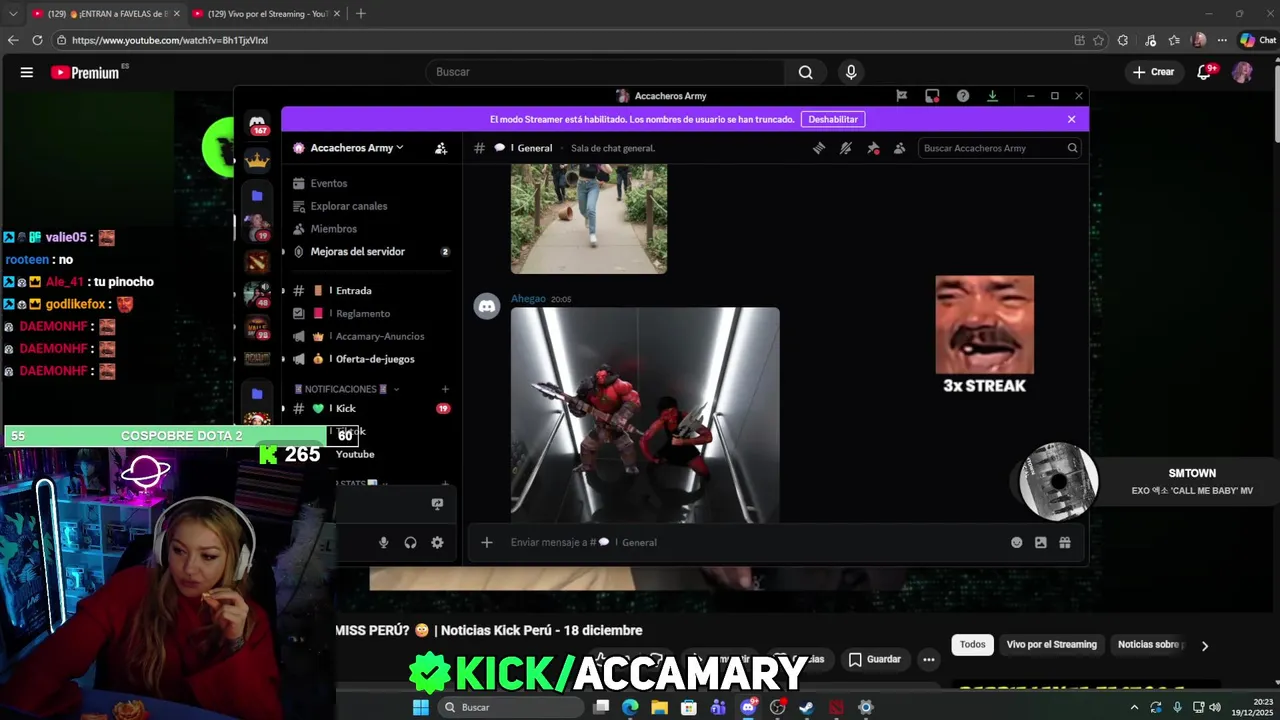The width and height of the screenshot is (1280, 720).
Task: Dismiss the streamer mode banner
Action: click(x=1071, y=119)
